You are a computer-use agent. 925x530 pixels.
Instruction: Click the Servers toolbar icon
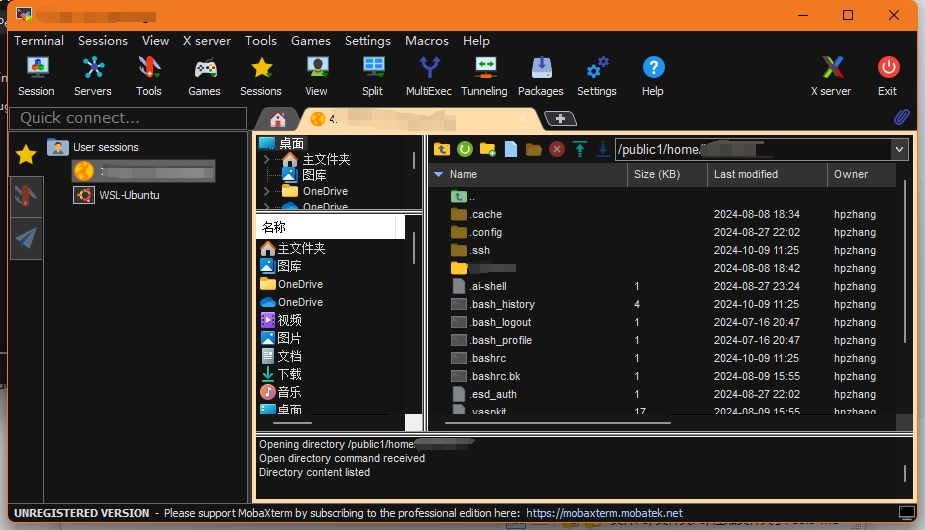pyautogui.click(x=93, y=76)
